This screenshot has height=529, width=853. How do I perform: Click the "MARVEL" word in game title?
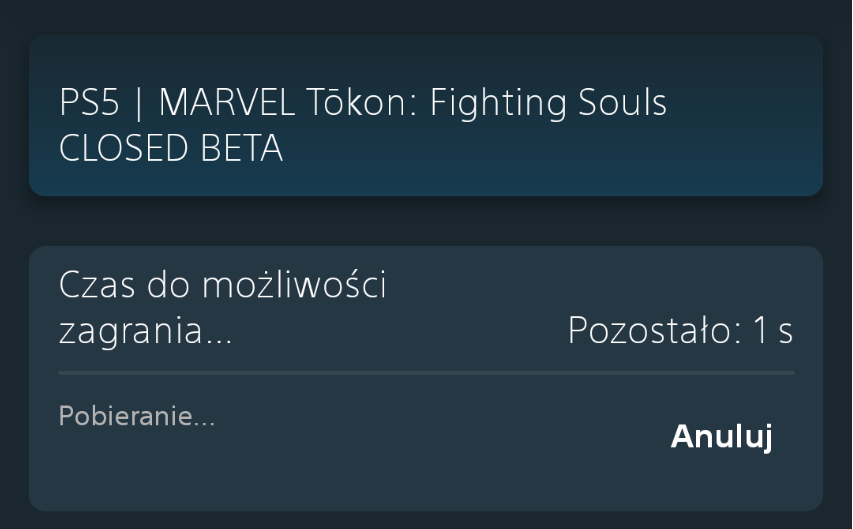[x=227, y=103]
